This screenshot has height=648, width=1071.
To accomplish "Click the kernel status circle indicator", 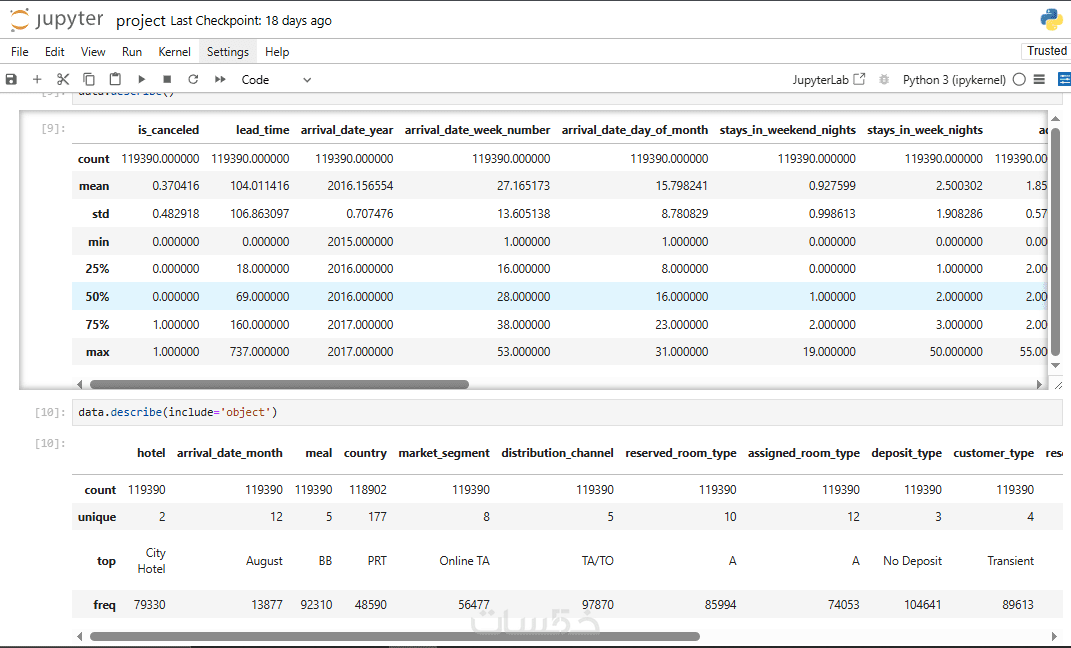I will (1019, 79).
